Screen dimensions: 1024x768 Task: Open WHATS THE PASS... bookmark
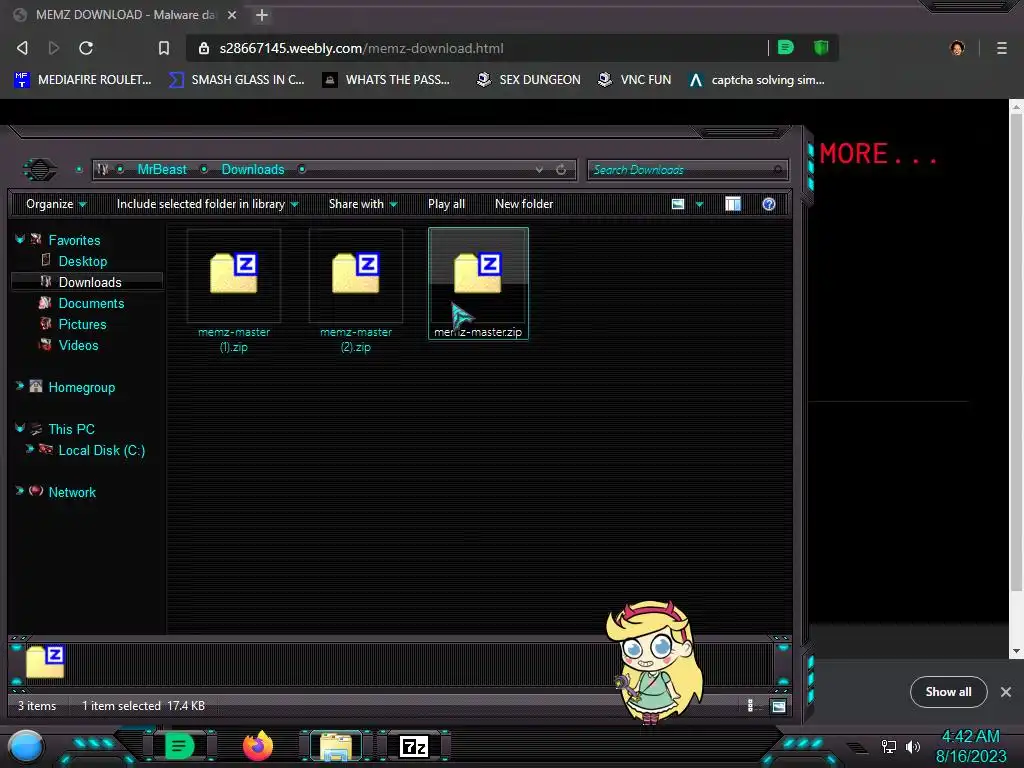(x=386, y=80)
